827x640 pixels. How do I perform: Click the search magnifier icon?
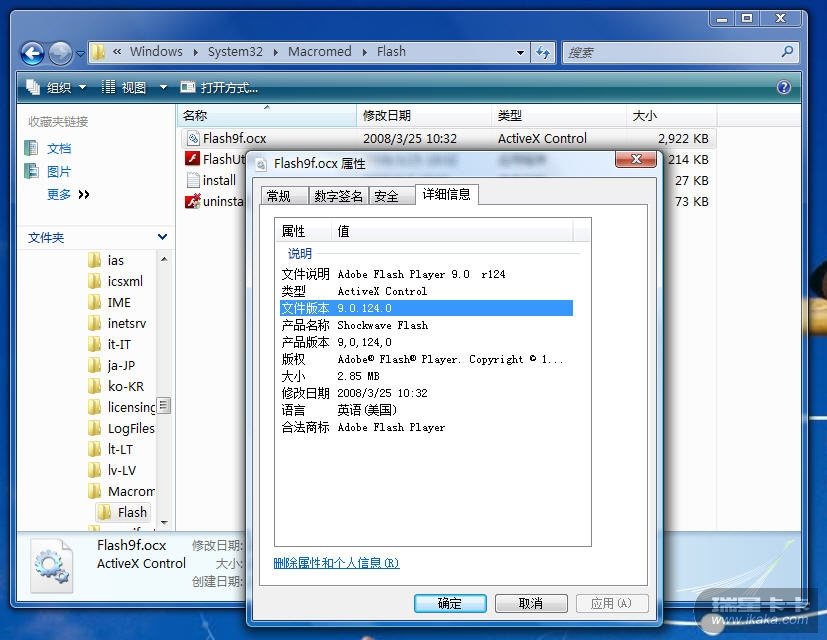[x=787, y=52]
